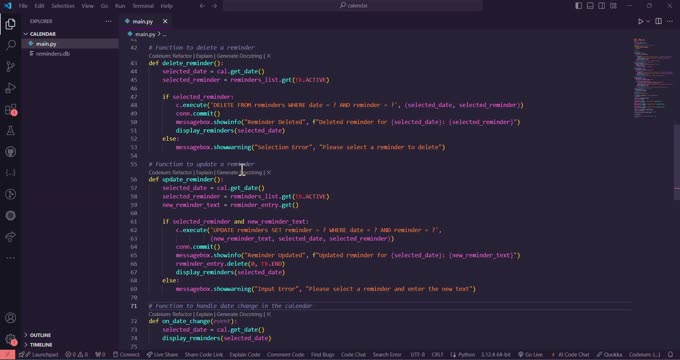680x360 pixels.
Task: Change the UTF-8 encoding in the status bar
Action: pyautogui.click(x=418, y=355)
